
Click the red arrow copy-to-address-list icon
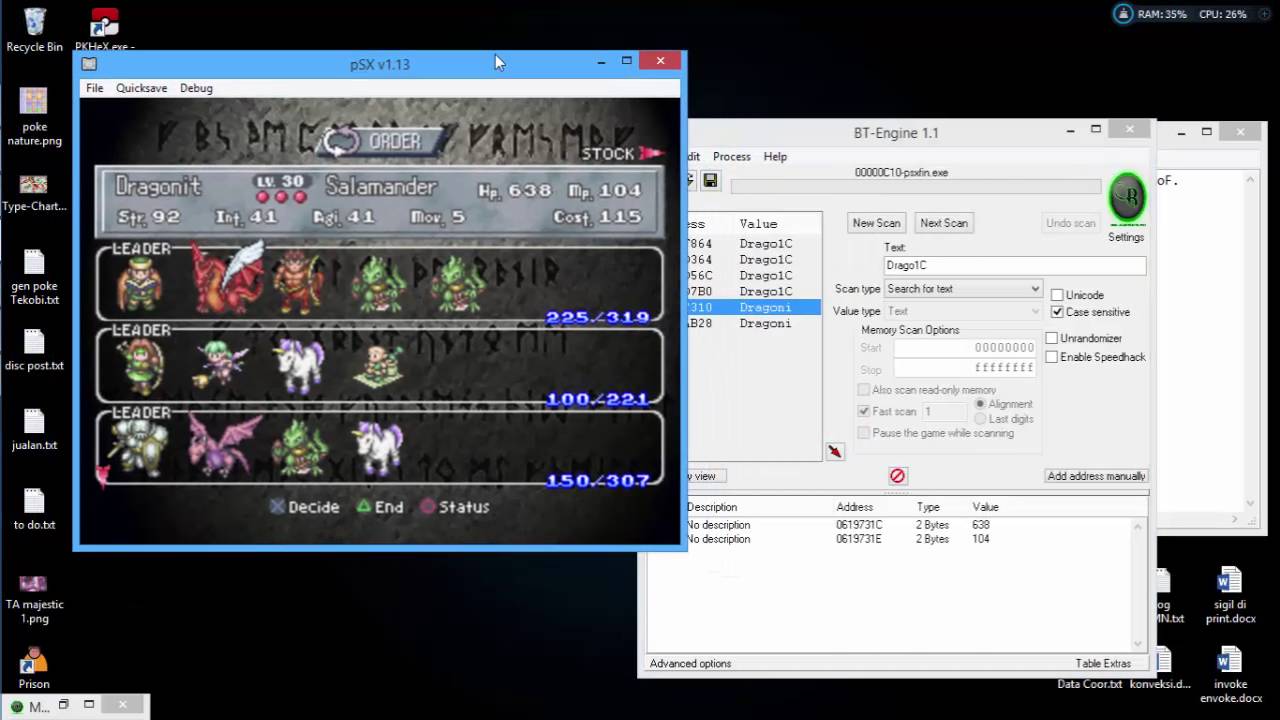tap(835, 452)
